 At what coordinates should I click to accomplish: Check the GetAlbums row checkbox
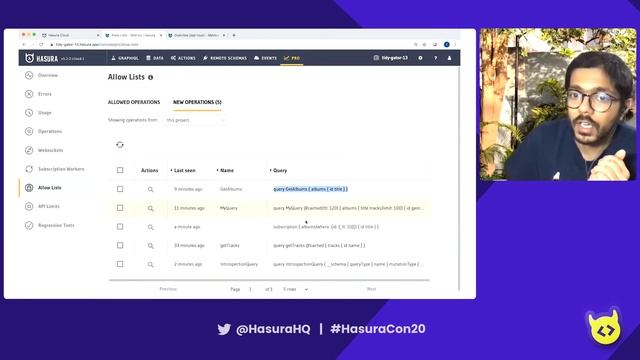(x=120, y=189)
